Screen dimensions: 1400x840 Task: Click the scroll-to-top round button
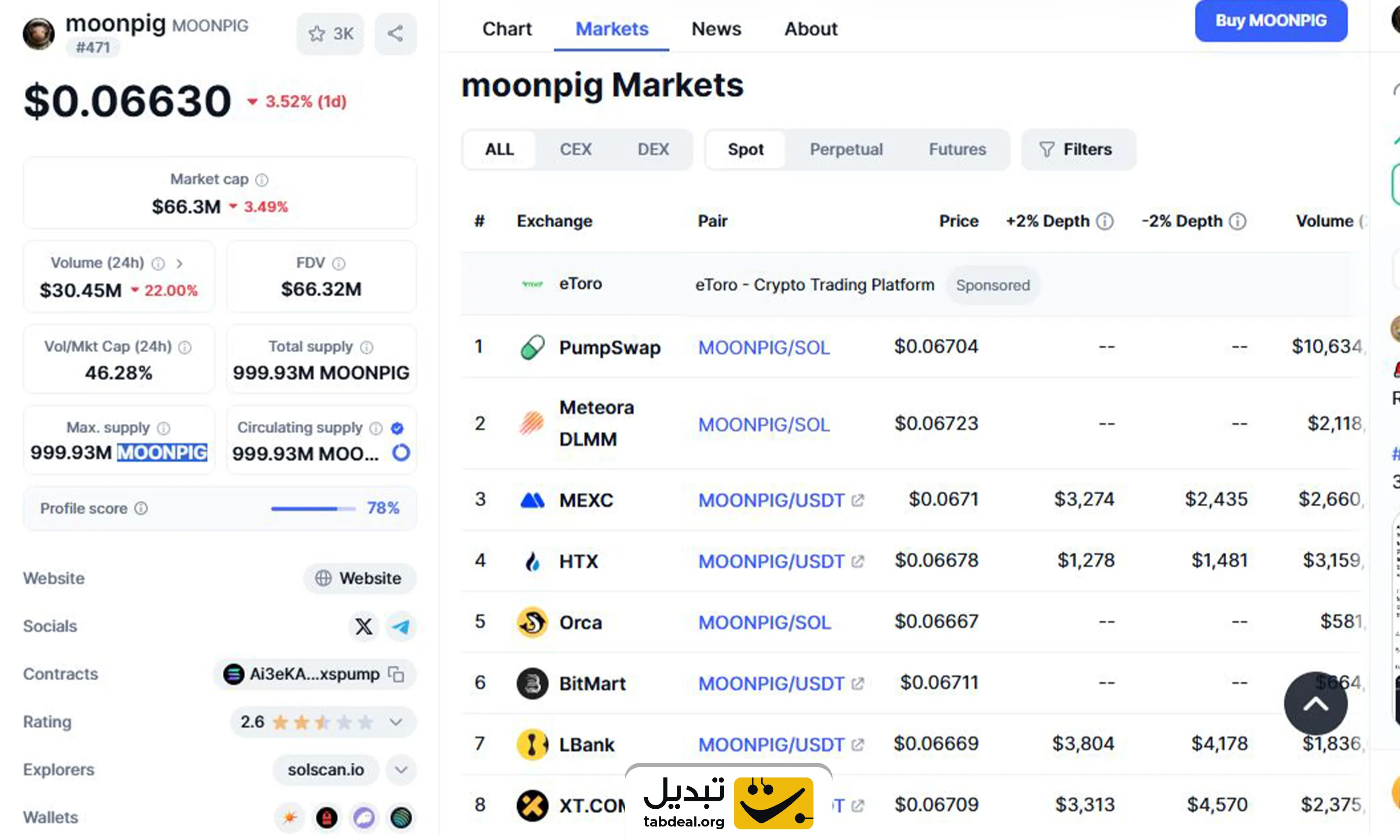pyautogui.click(x=1316, y=704)
